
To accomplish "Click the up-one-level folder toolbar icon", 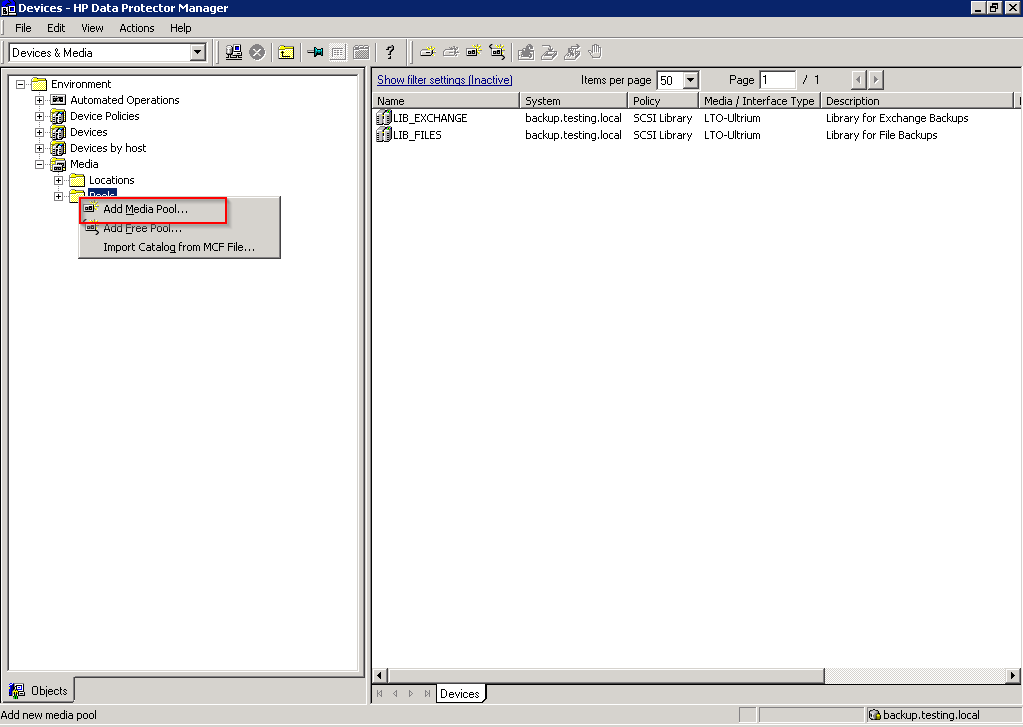I will (286, 52).
